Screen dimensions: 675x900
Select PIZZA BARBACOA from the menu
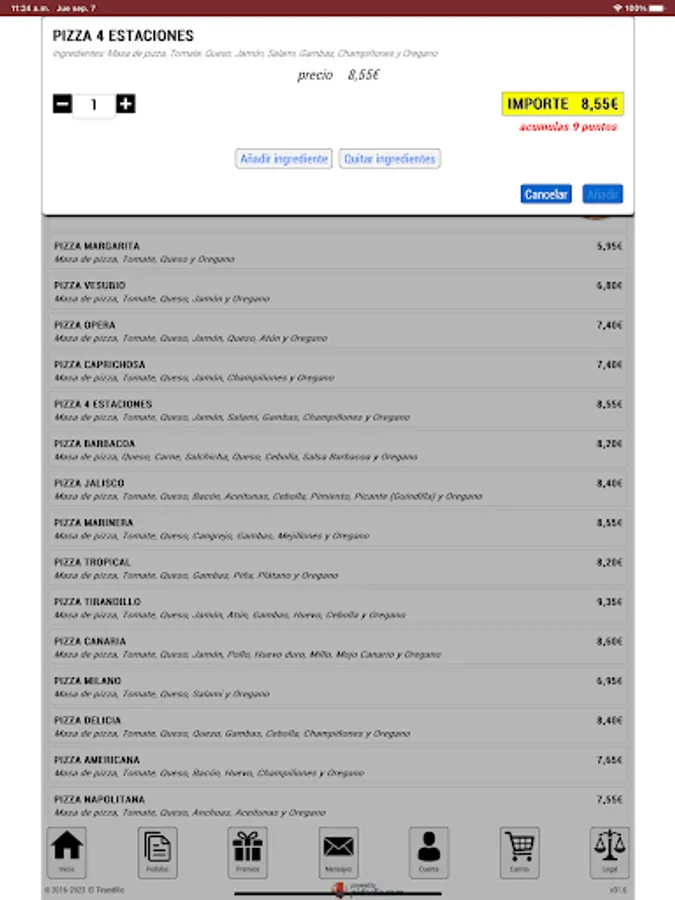pyautogui.click(x=337, y=448)
